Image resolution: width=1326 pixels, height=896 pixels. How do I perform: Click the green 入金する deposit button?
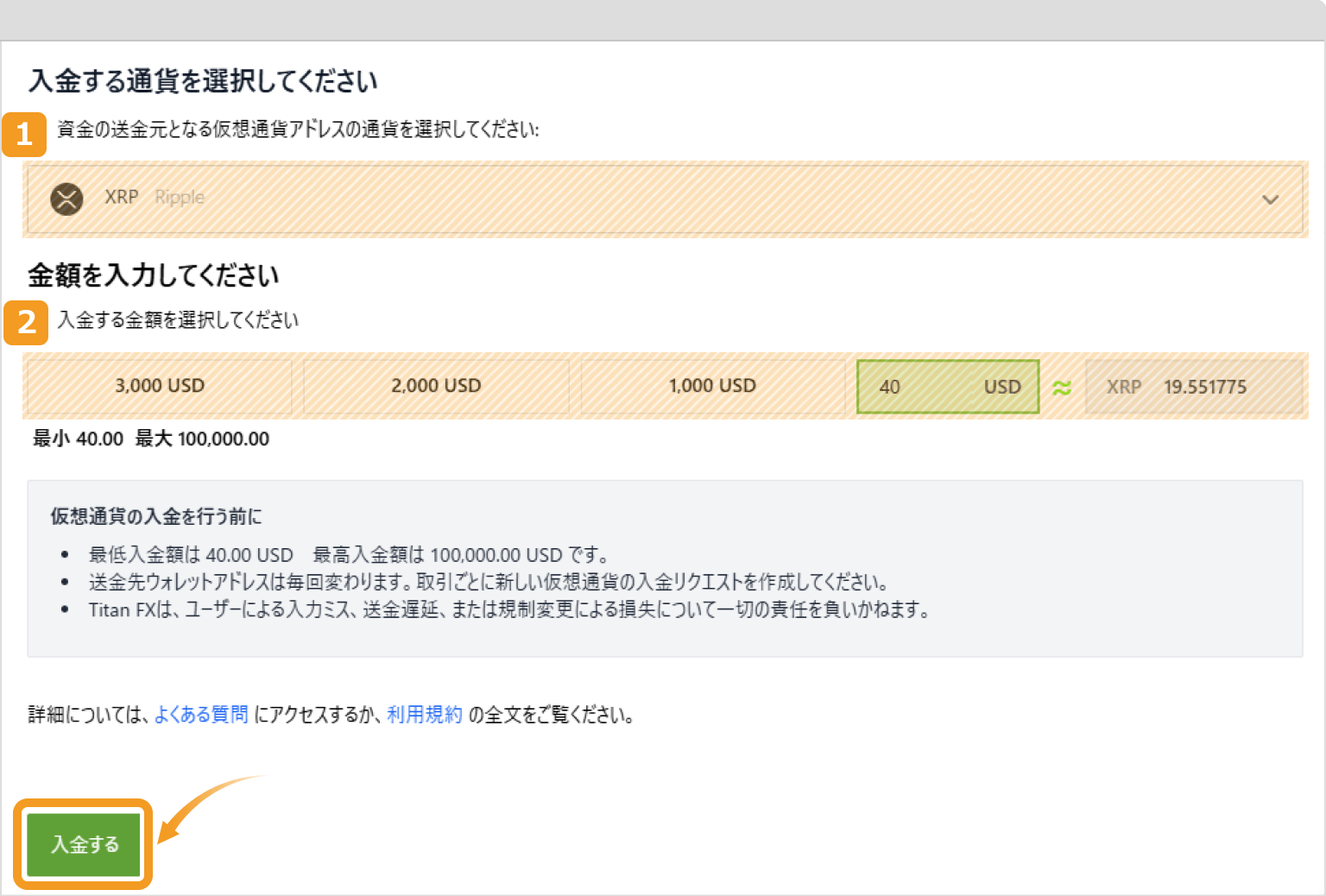click(x=83, y=844)
